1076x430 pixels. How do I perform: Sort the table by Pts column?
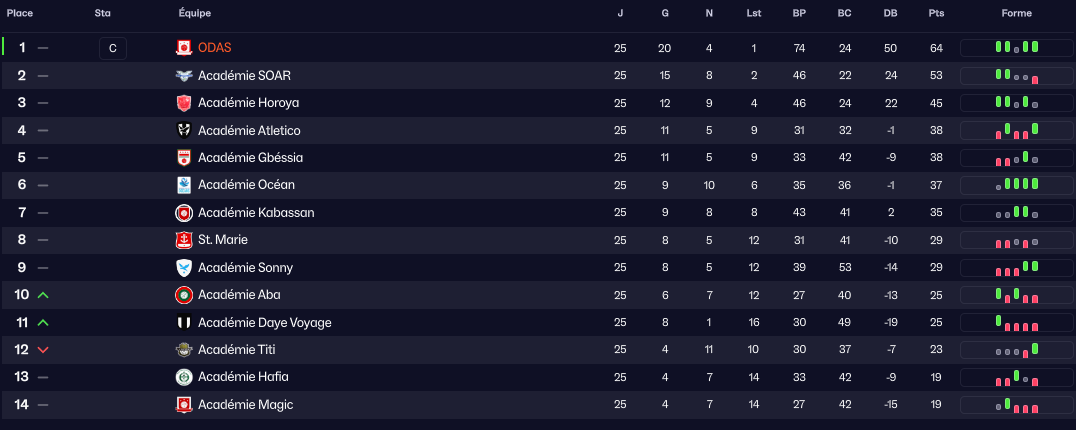coord(936,13)
